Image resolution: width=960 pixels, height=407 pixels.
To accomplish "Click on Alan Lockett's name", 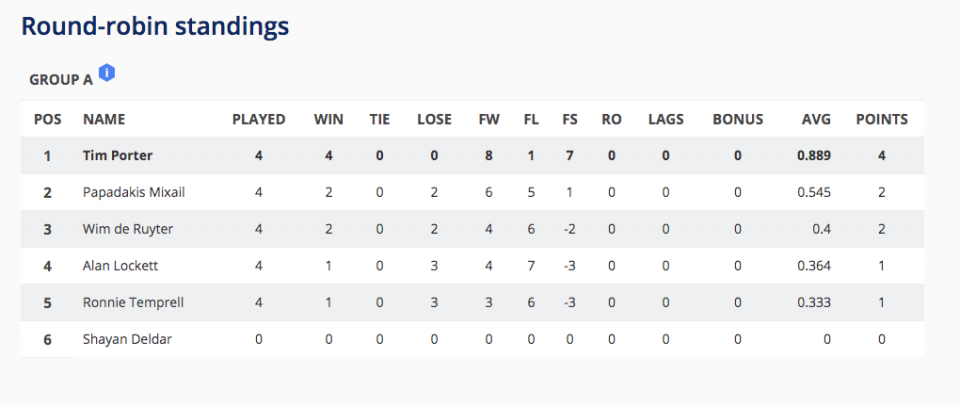I will point(120,266).
